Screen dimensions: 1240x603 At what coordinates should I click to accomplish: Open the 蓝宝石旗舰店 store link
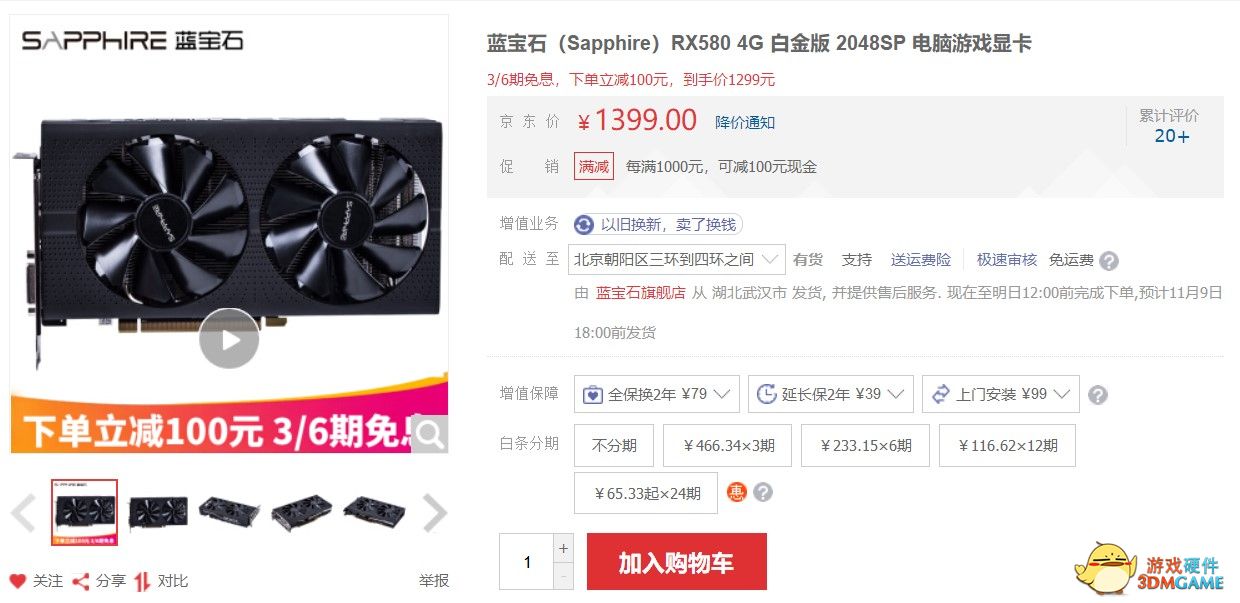click(x=641, y=293)
